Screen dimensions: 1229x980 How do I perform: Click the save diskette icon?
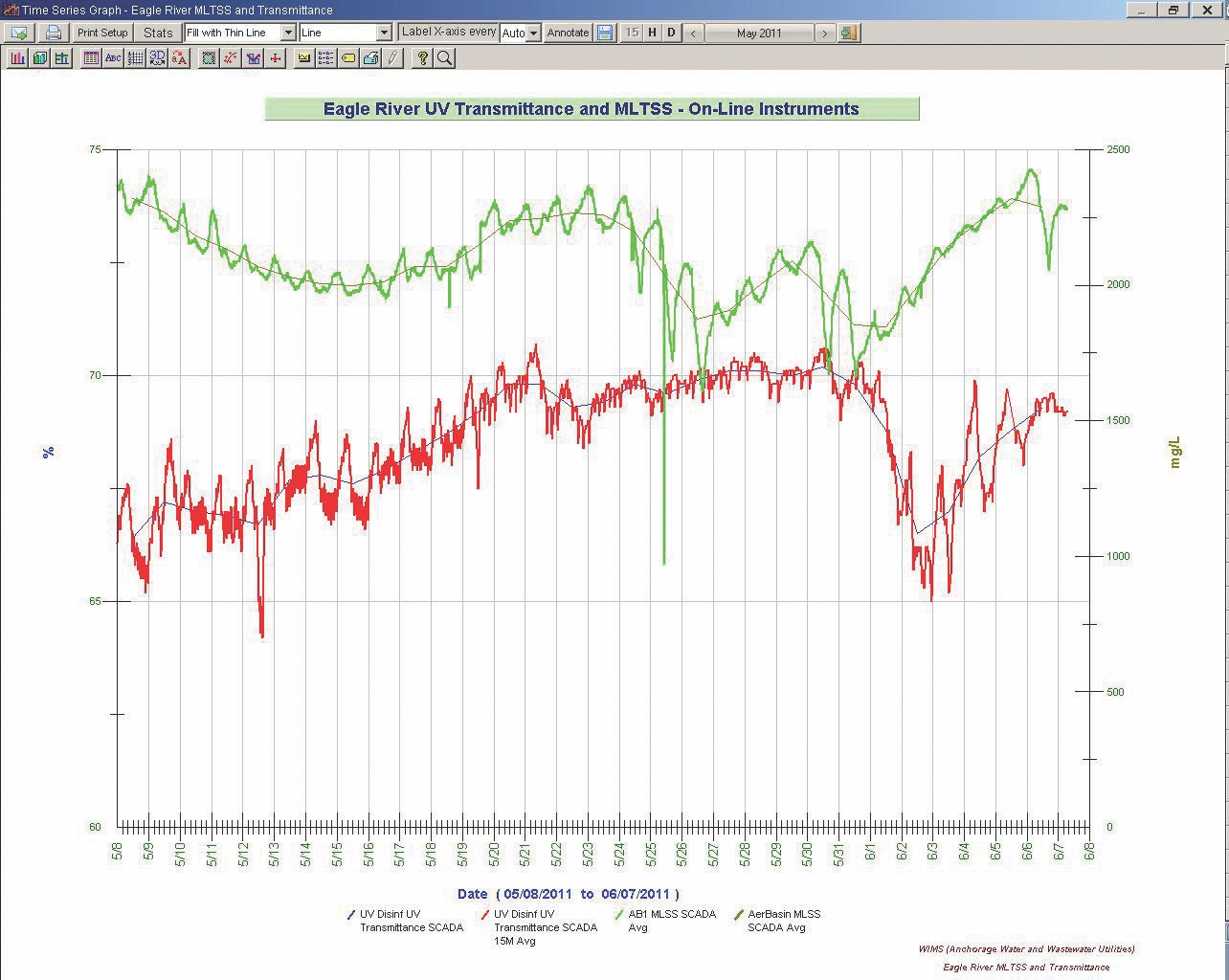[x=605, y=33]
